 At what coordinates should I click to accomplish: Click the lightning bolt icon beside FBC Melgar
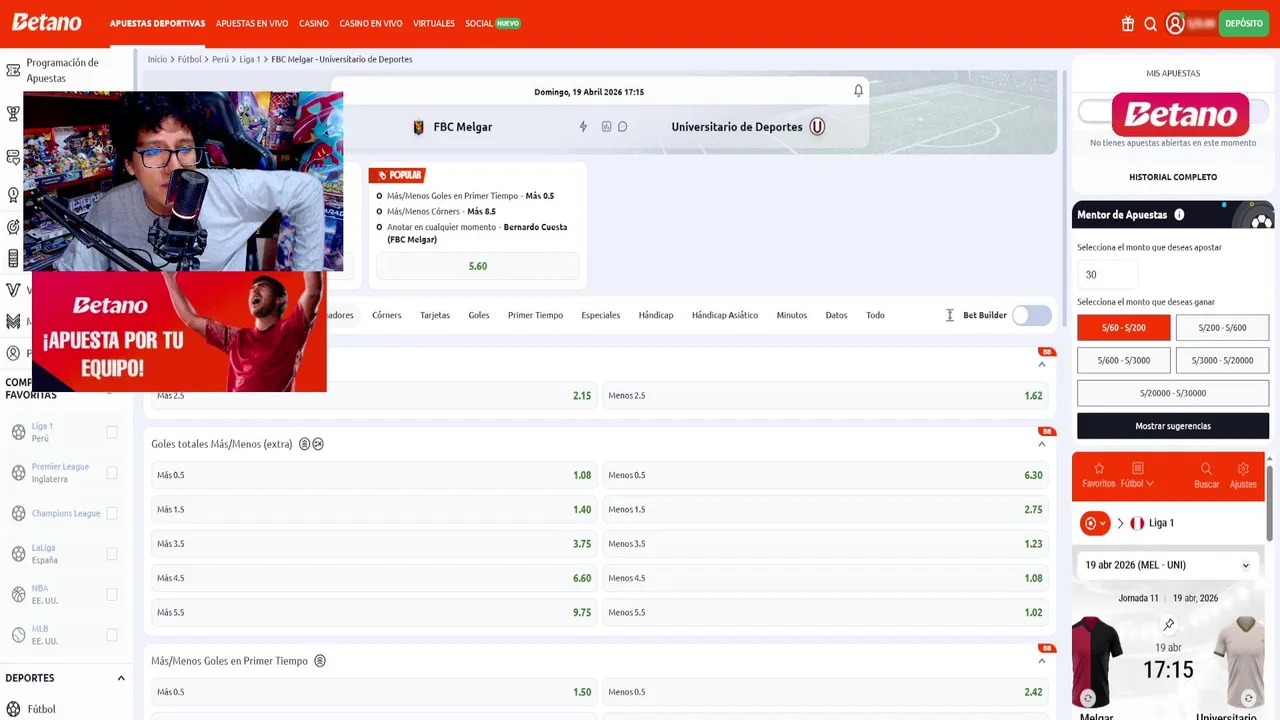tap(583, 127)
